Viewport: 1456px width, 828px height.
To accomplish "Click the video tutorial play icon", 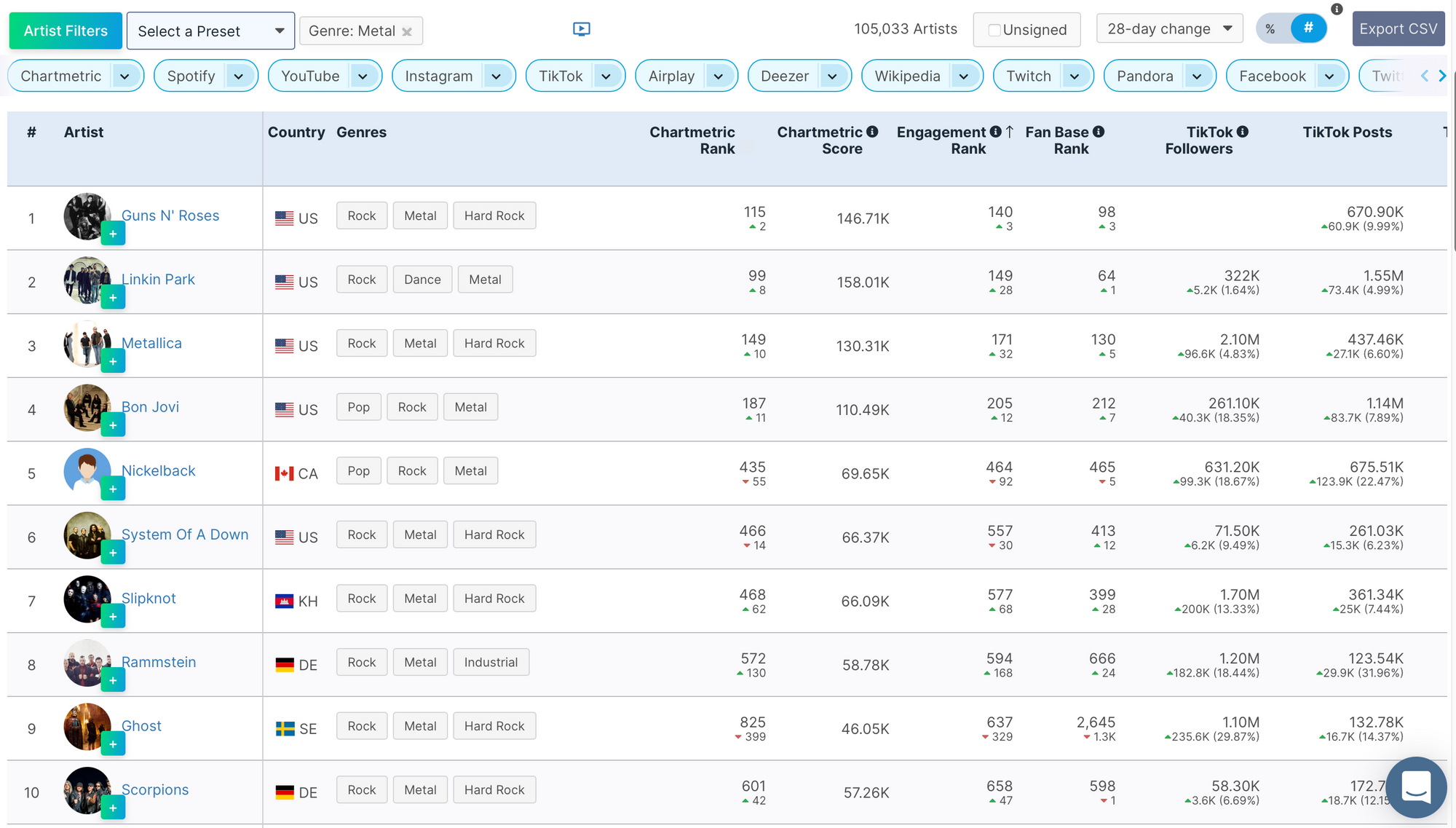I will click(581, 29).
